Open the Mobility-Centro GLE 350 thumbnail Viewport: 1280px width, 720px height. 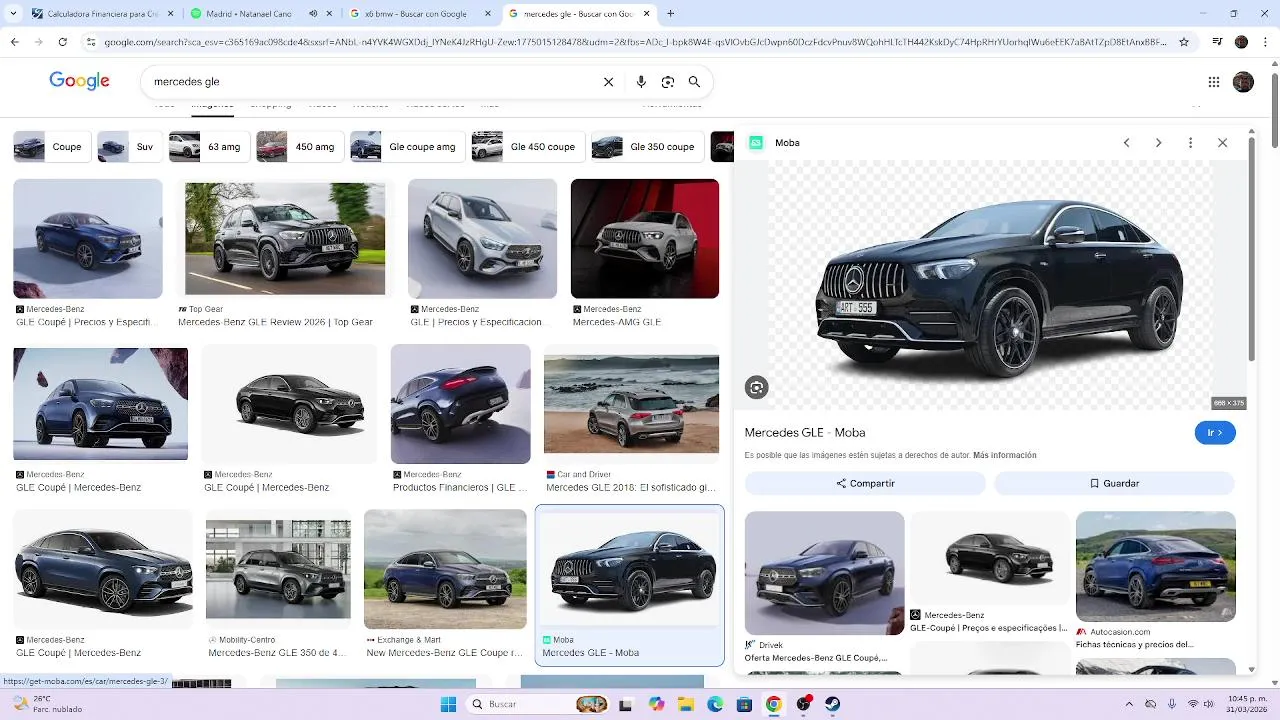[278, 569]
